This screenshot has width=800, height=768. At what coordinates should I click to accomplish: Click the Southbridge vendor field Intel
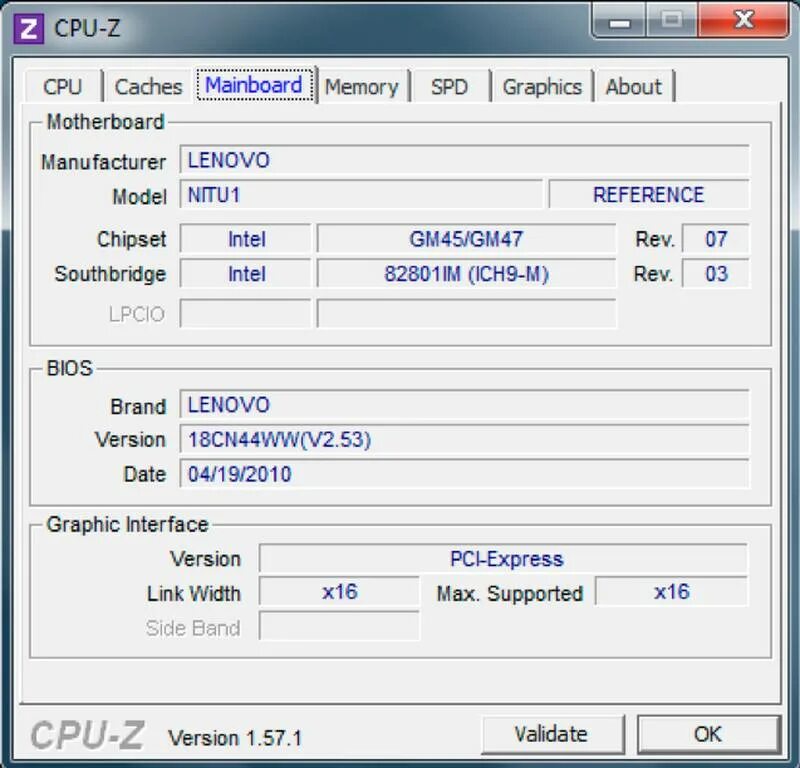pos(246,274)
